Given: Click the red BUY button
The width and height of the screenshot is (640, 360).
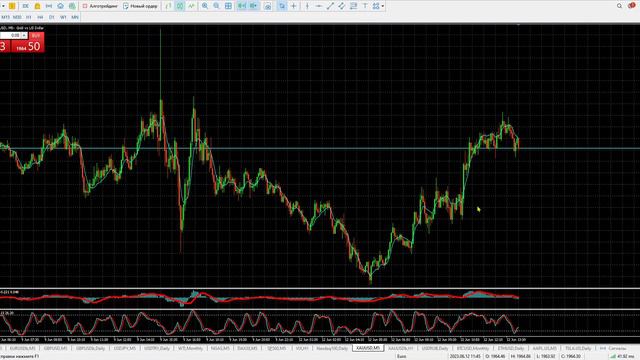Looking at the screenshot, I should pos(36,36).
